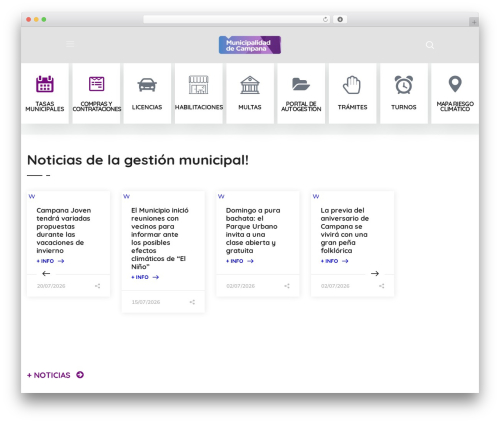This screenshot has width=500, height=423.
Task: Click the round extension icon beside the address bar
Action: (x=340, y=19)
